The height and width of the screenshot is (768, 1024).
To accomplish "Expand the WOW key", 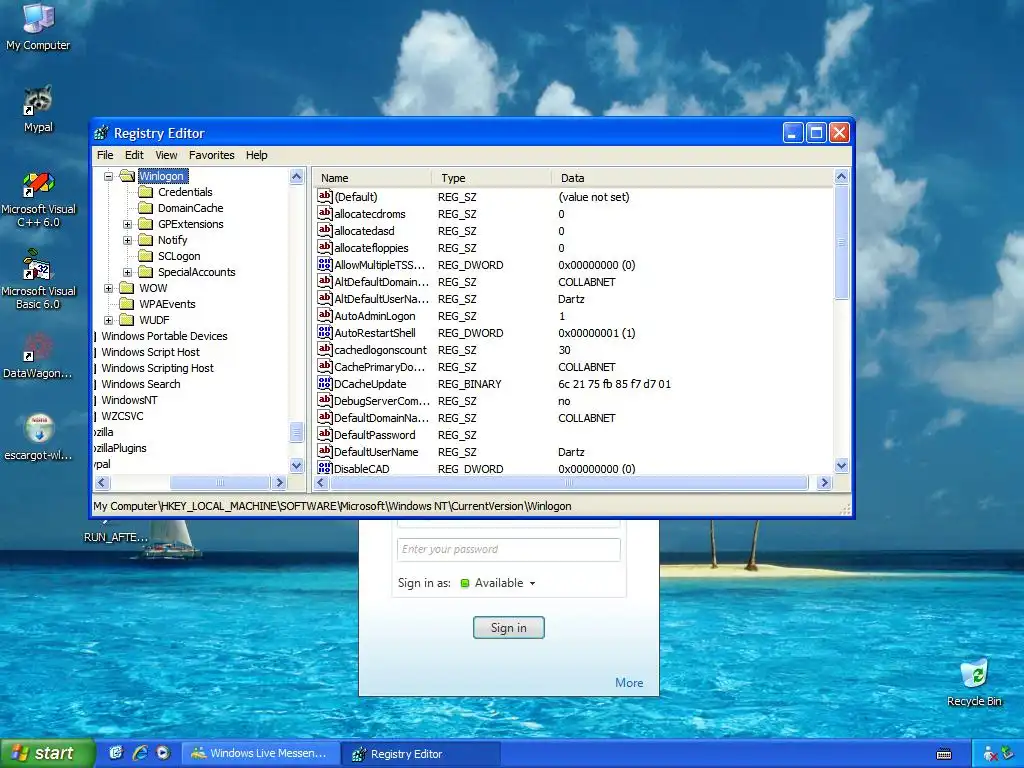I will coord(109,288).
